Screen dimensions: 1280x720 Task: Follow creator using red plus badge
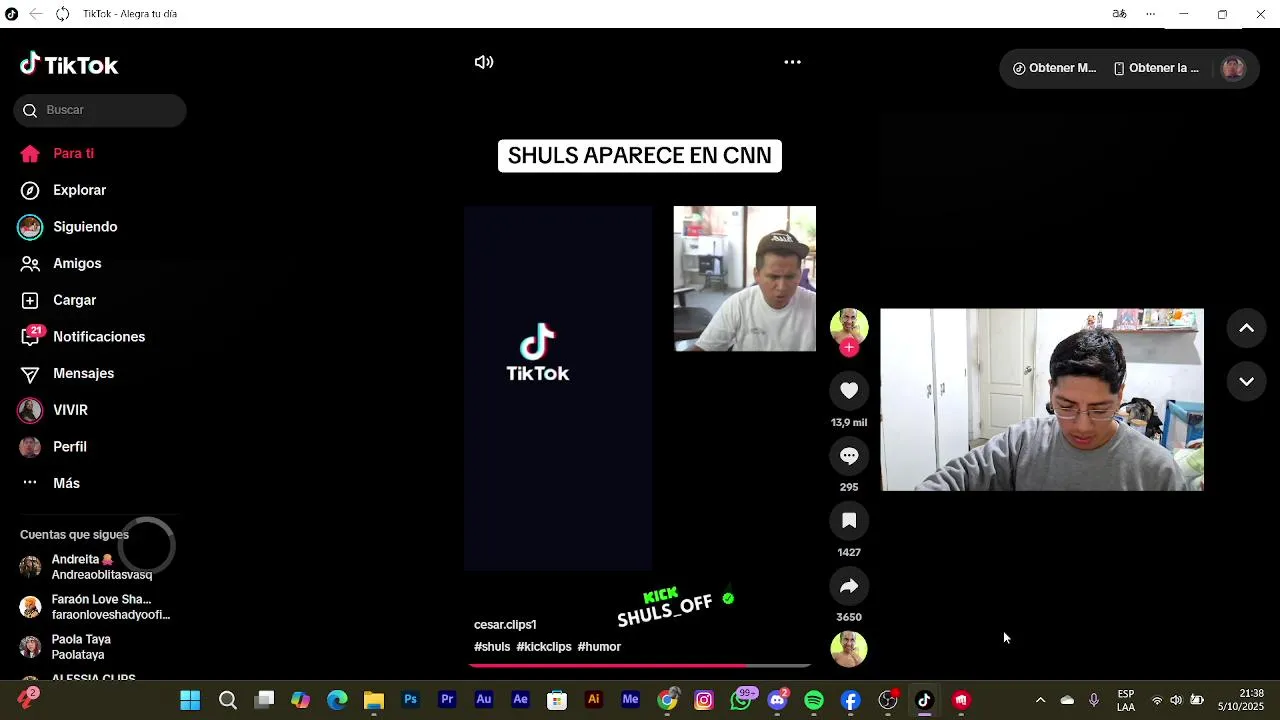[849, 348]
